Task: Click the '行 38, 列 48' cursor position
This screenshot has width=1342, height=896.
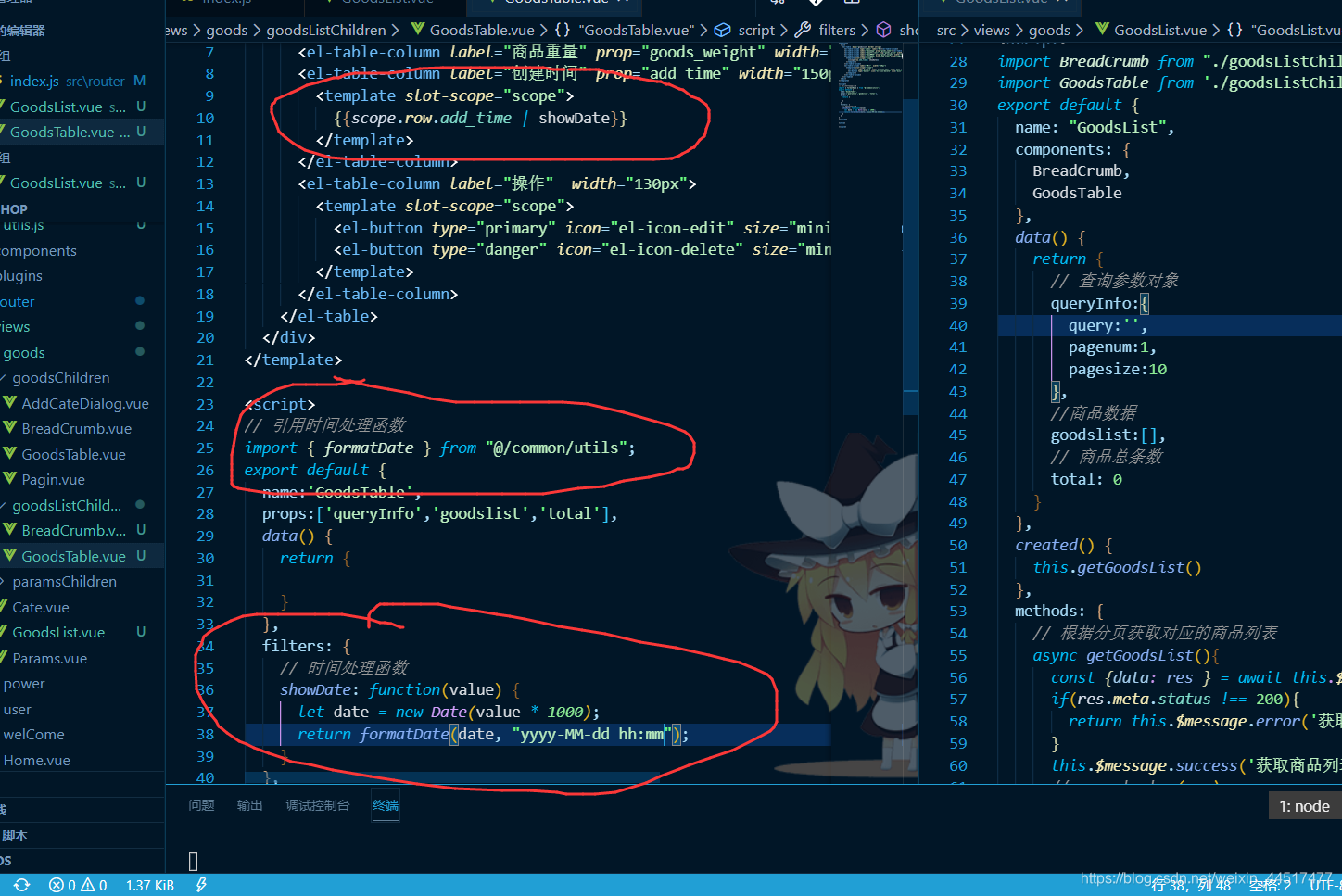Action: coord(1191,885)
